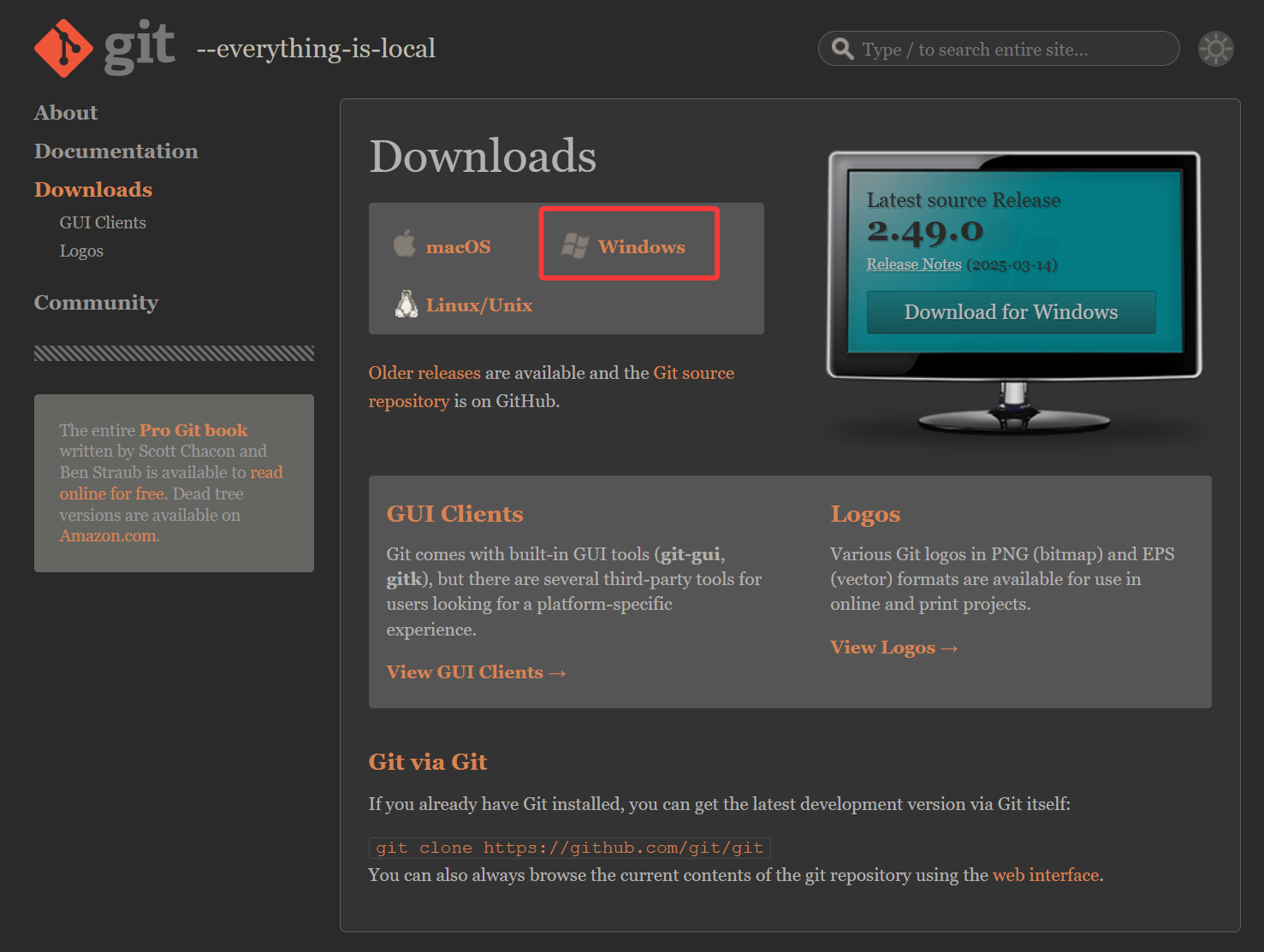Click the git wordmark in header

pyautogui.click(x=139, y=47)
